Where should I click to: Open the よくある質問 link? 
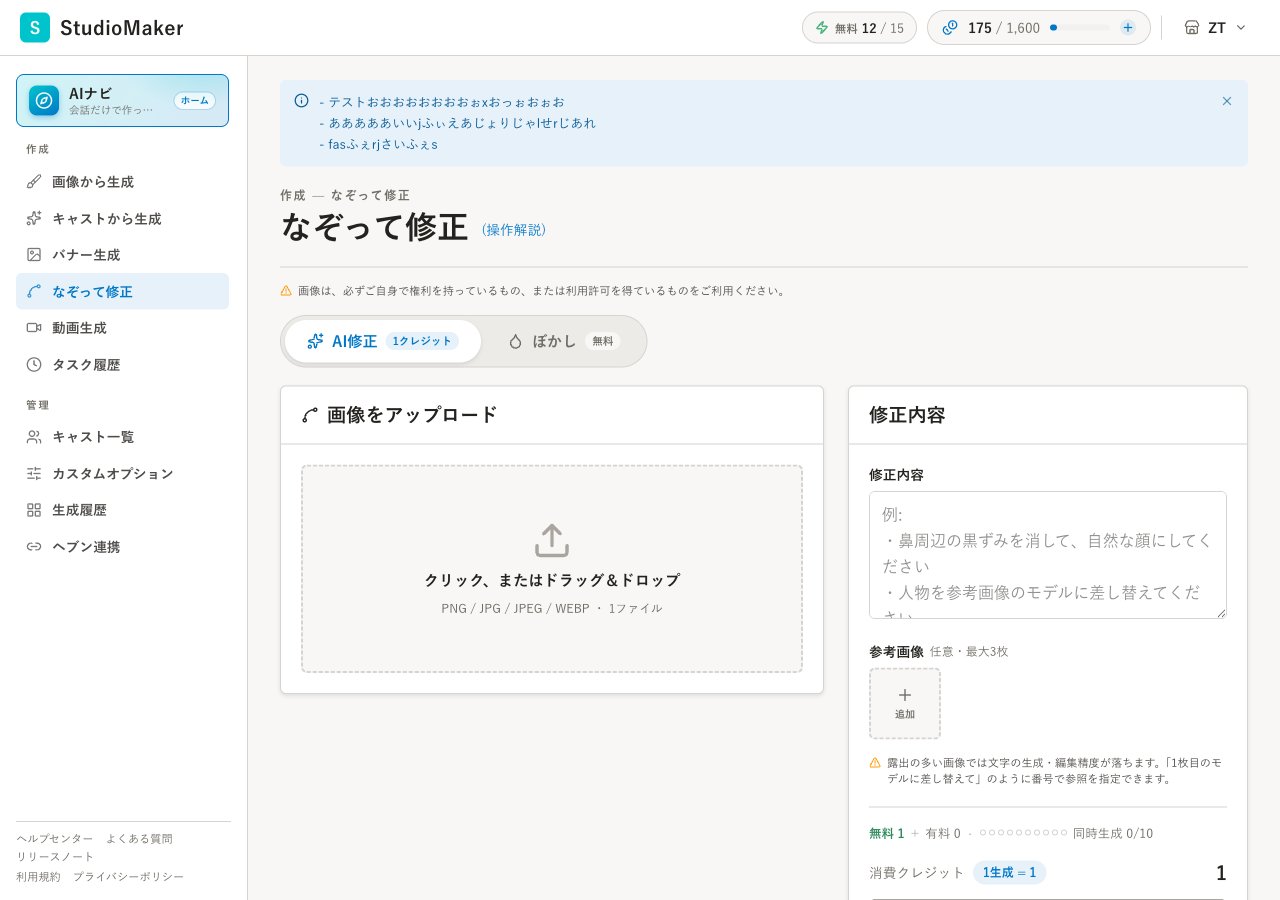[x=139, y=838]
